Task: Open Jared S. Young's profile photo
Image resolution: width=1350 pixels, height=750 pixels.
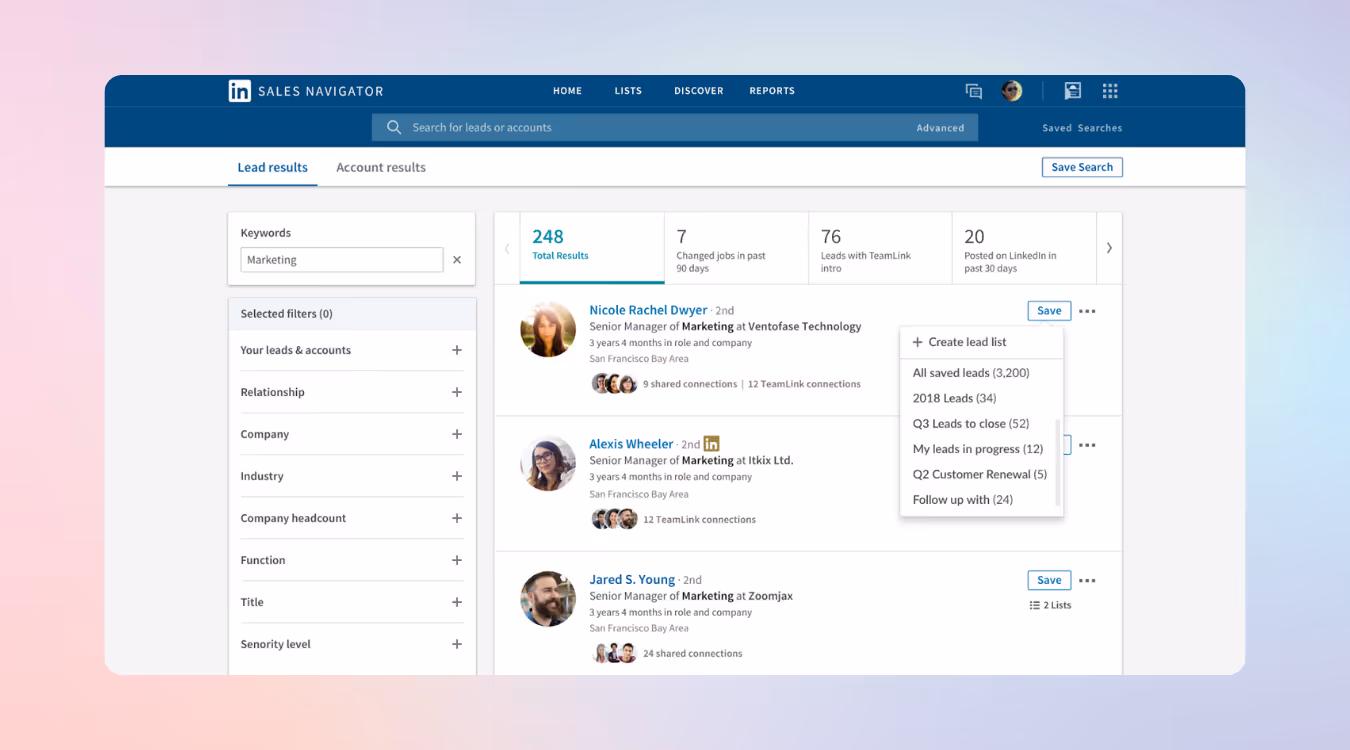Action: 548,599
